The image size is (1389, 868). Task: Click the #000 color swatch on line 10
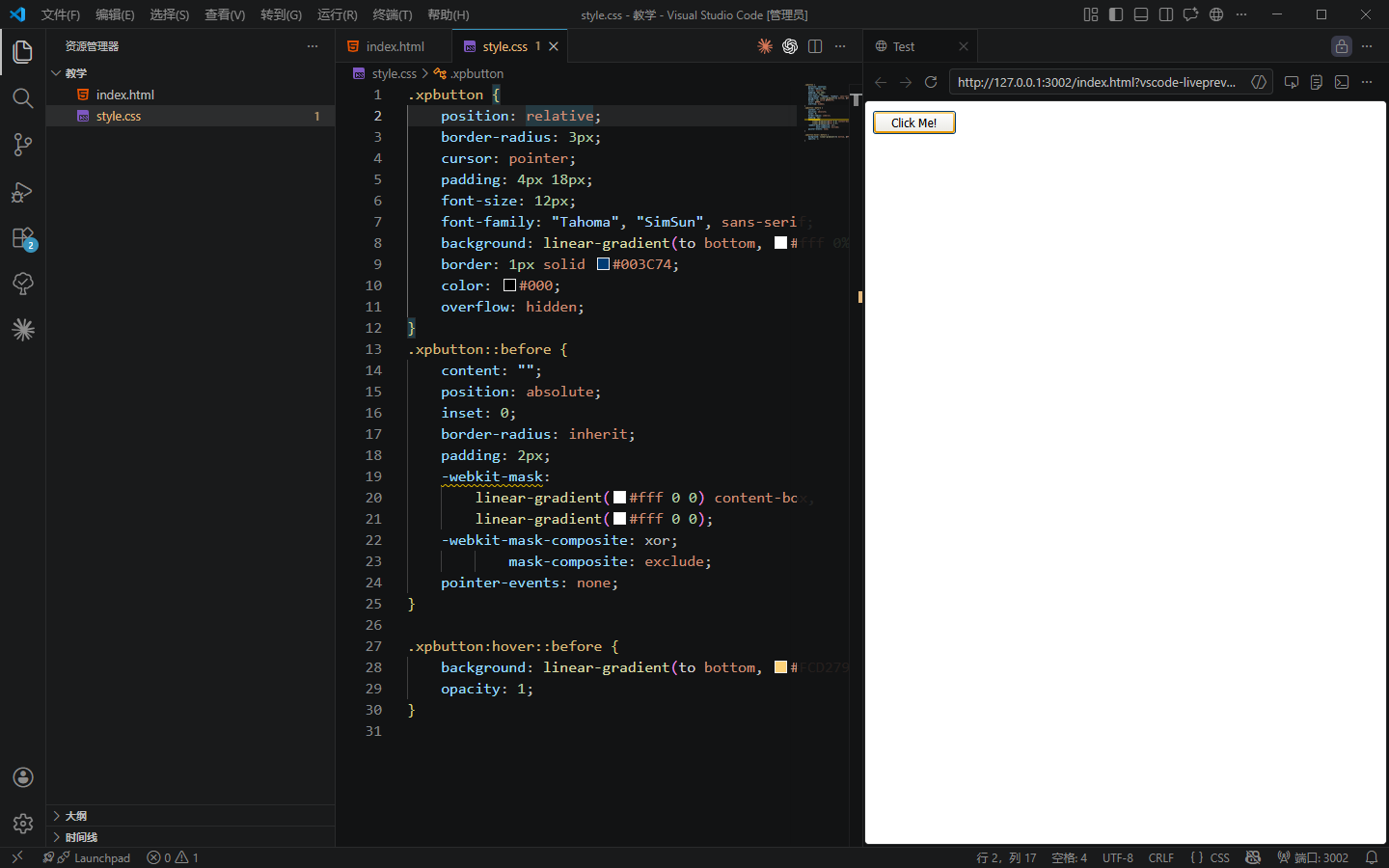(x=509, y=285)
